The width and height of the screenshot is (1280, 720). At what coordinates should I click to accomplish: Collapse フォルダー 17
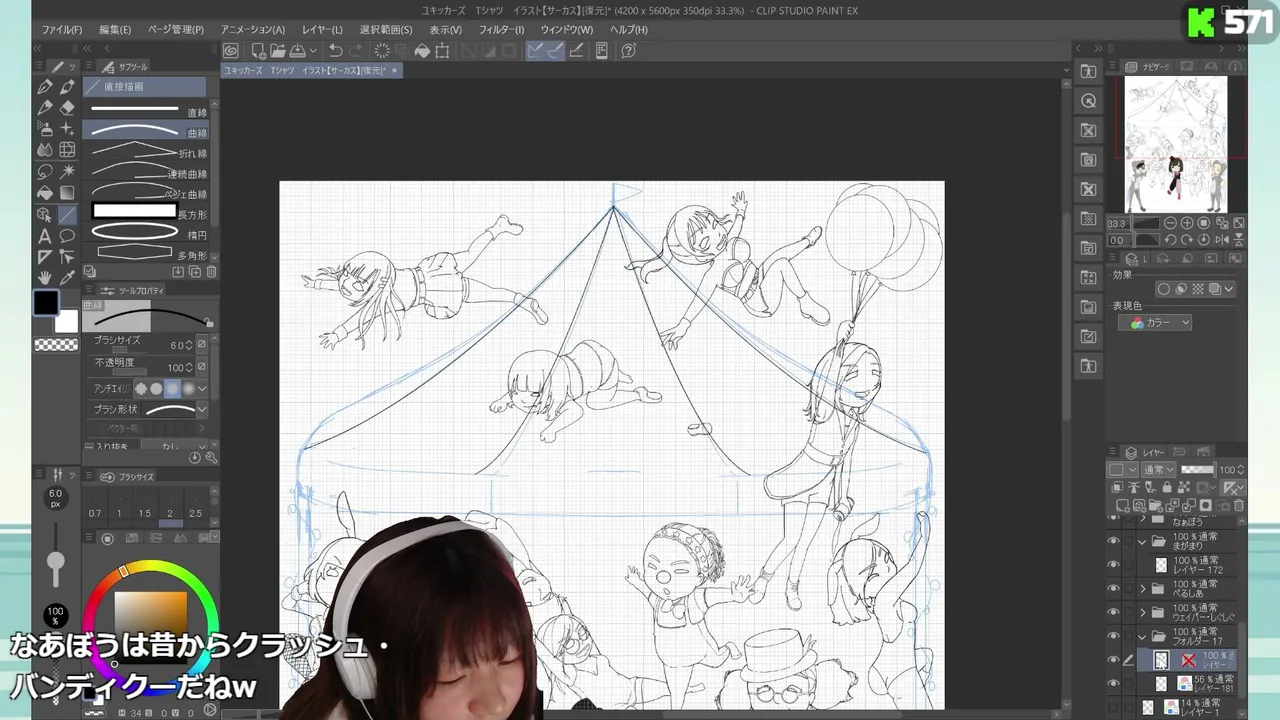(1143, 636)
